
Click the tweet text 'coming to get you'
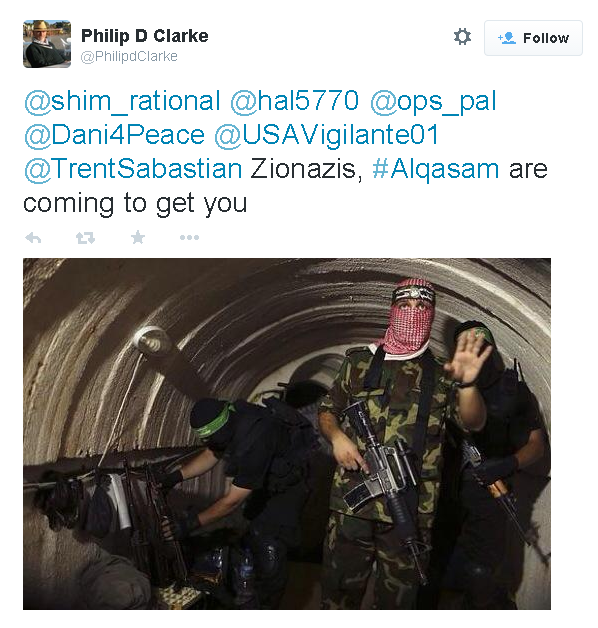135,204
